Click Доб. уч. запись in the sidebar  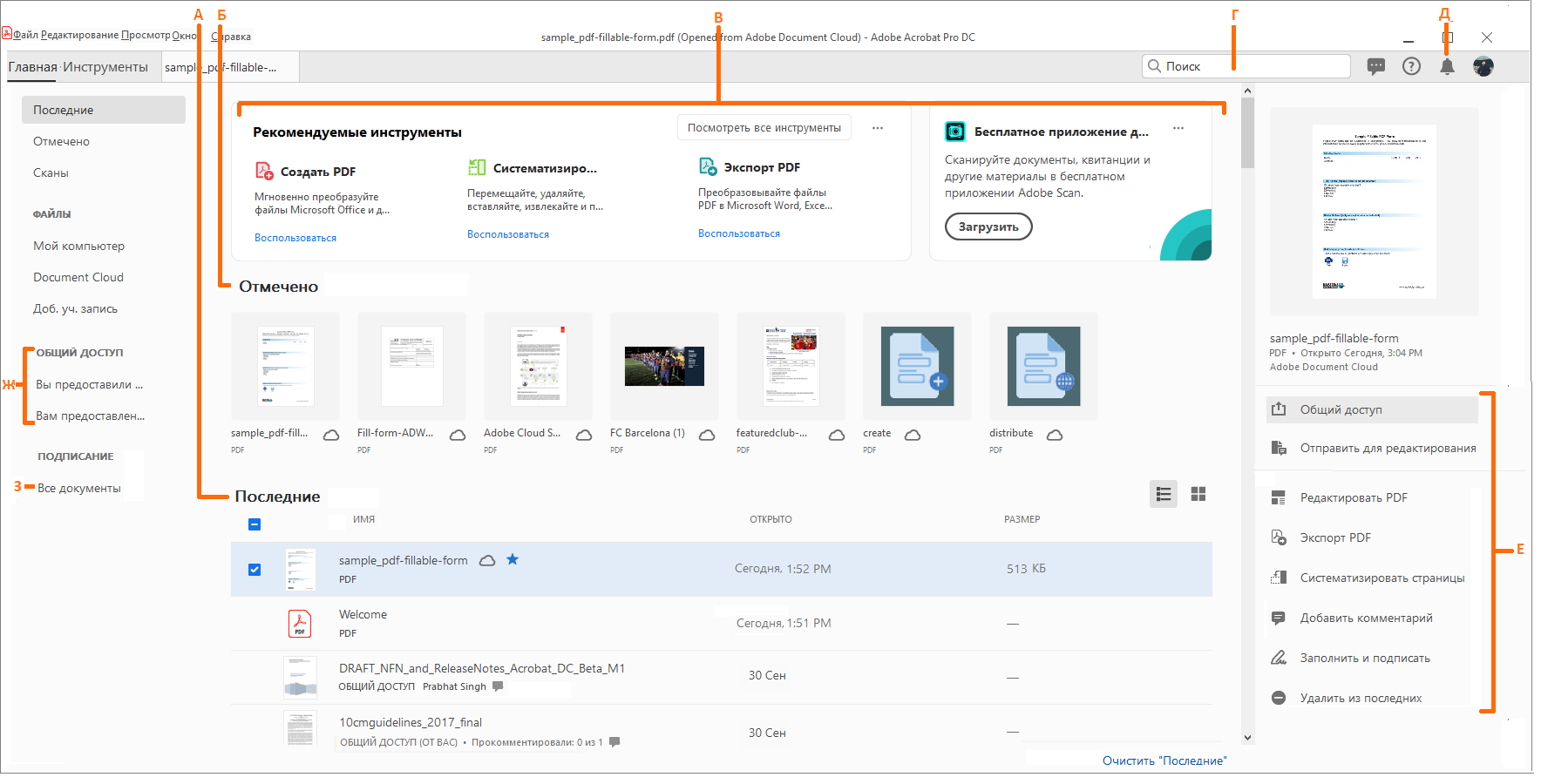(x=75, y=308)
